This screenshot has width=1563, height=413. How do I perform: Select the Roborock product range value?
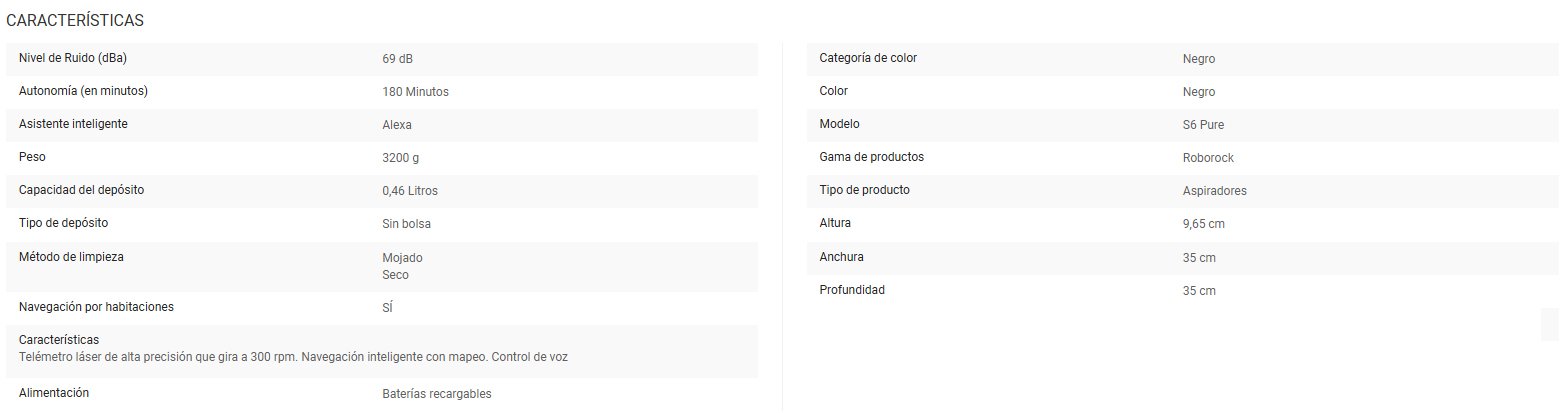coord(1208,158)
